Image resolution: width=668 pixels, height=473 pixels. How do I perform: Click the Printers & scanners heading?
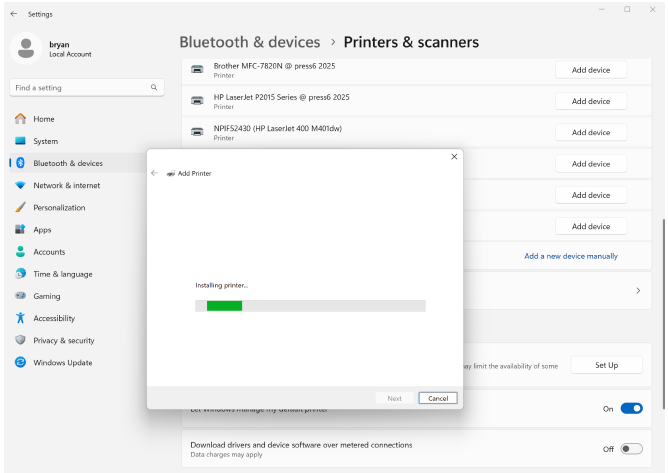411,42
